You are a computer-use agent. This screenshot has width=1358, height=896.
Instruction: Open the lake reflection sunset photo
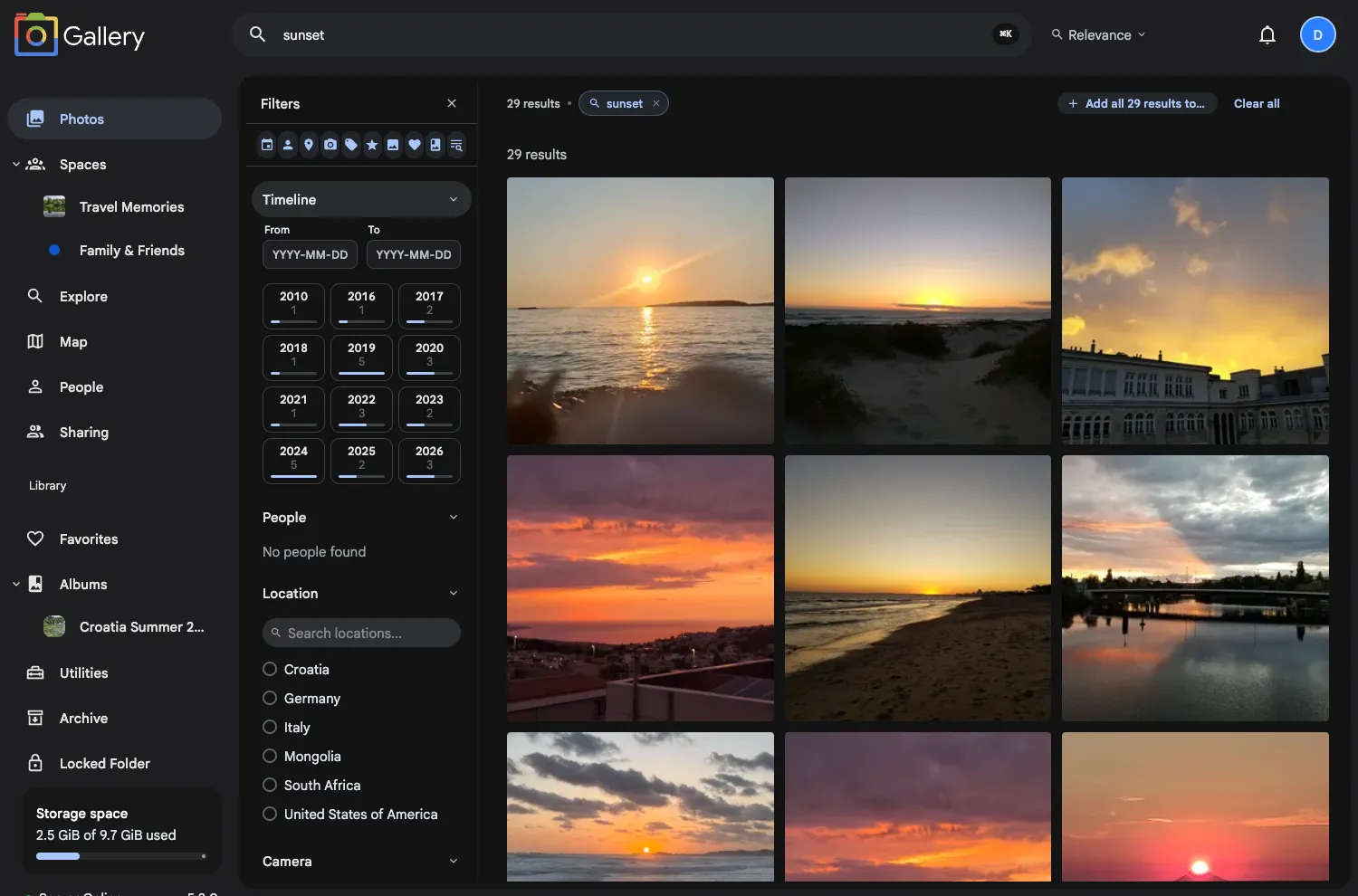[x=1195, y=588]
